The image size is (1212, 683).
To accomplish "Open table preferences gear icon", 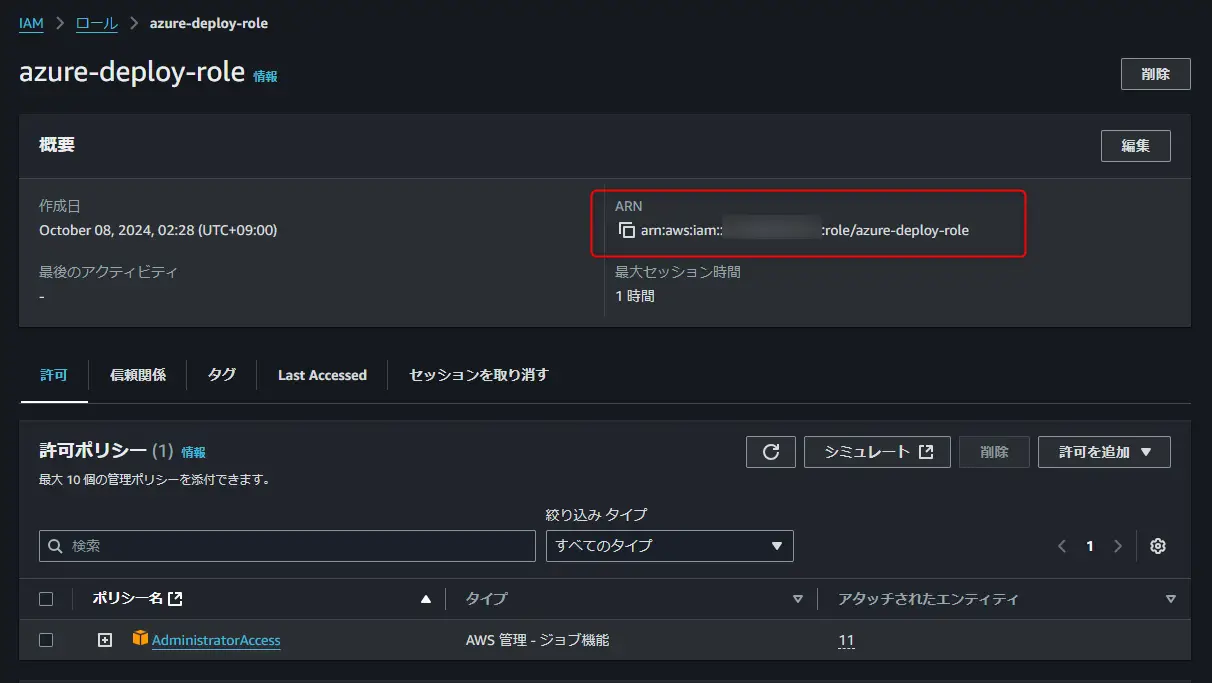I will click(1158, 546).
